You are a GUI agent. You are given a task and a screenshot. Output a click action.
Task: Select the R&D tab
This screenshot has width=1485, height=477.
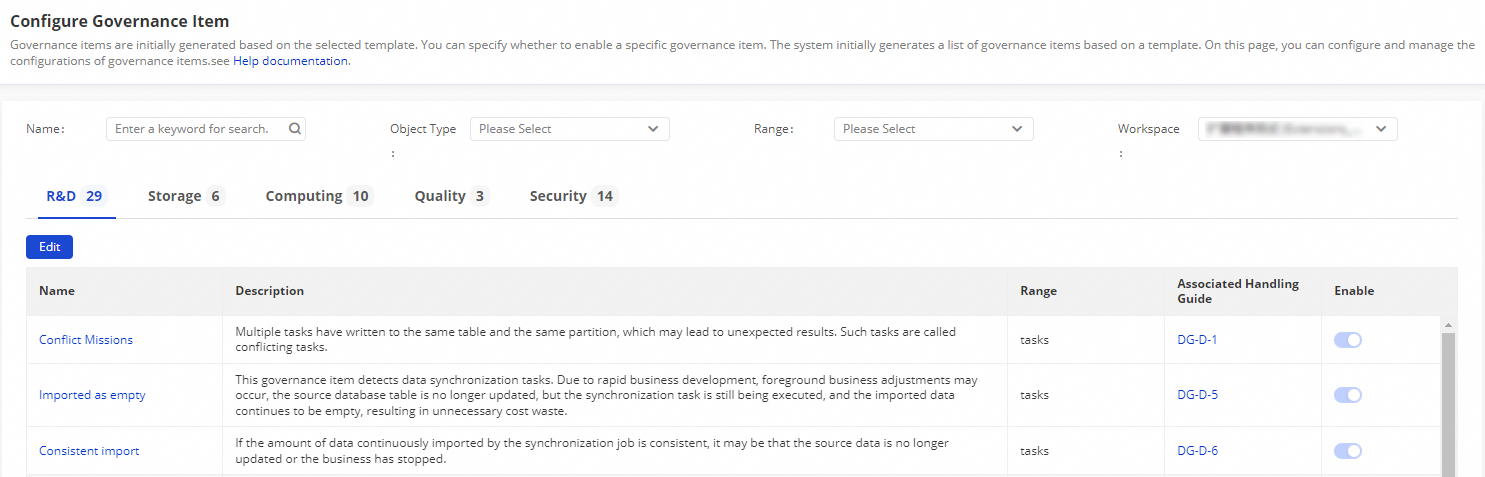click(x=74, y=196)
